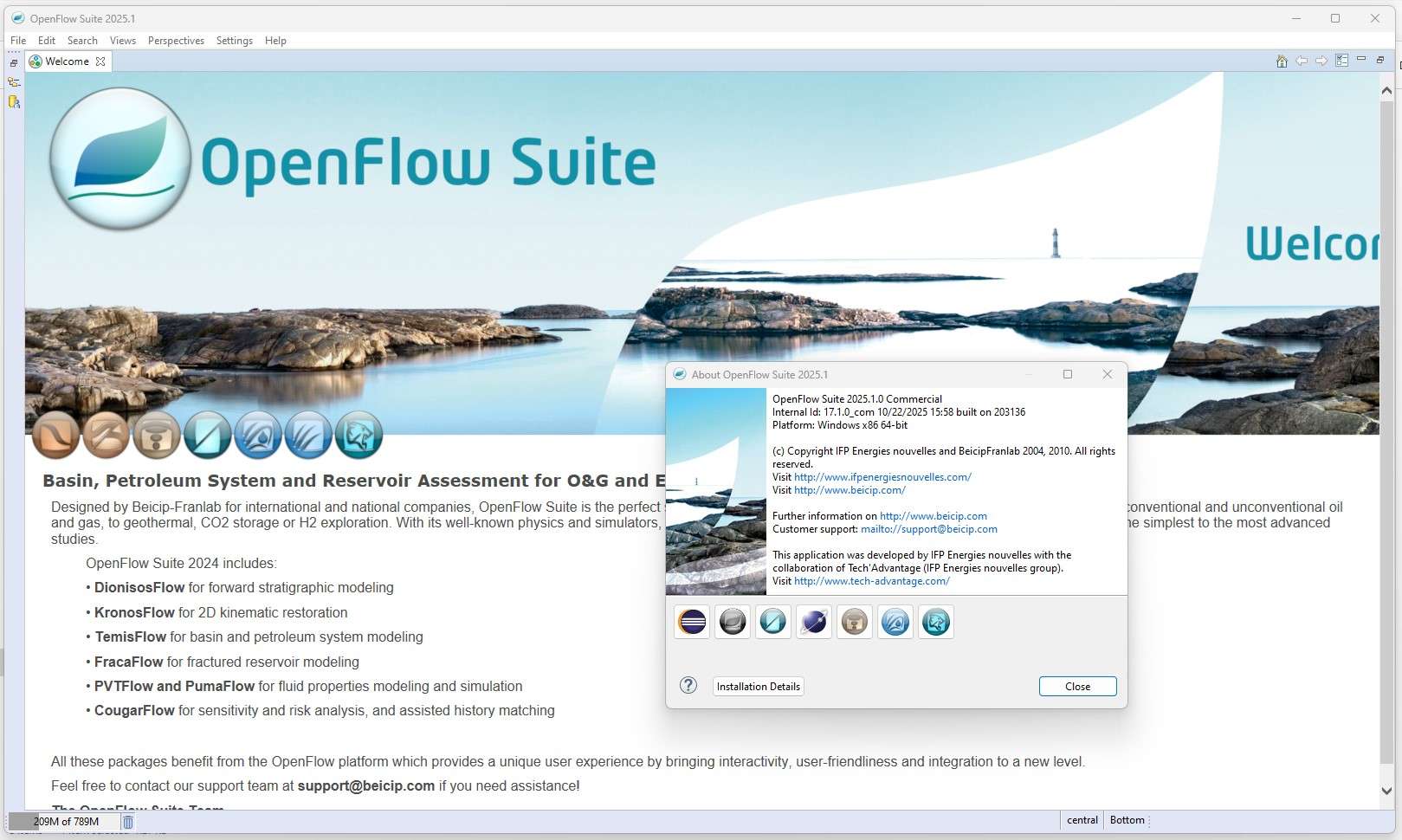The width and height of the screenshot is (1402, 840).
Task: Click the cougar head module icon on banner
Action: 359,435
